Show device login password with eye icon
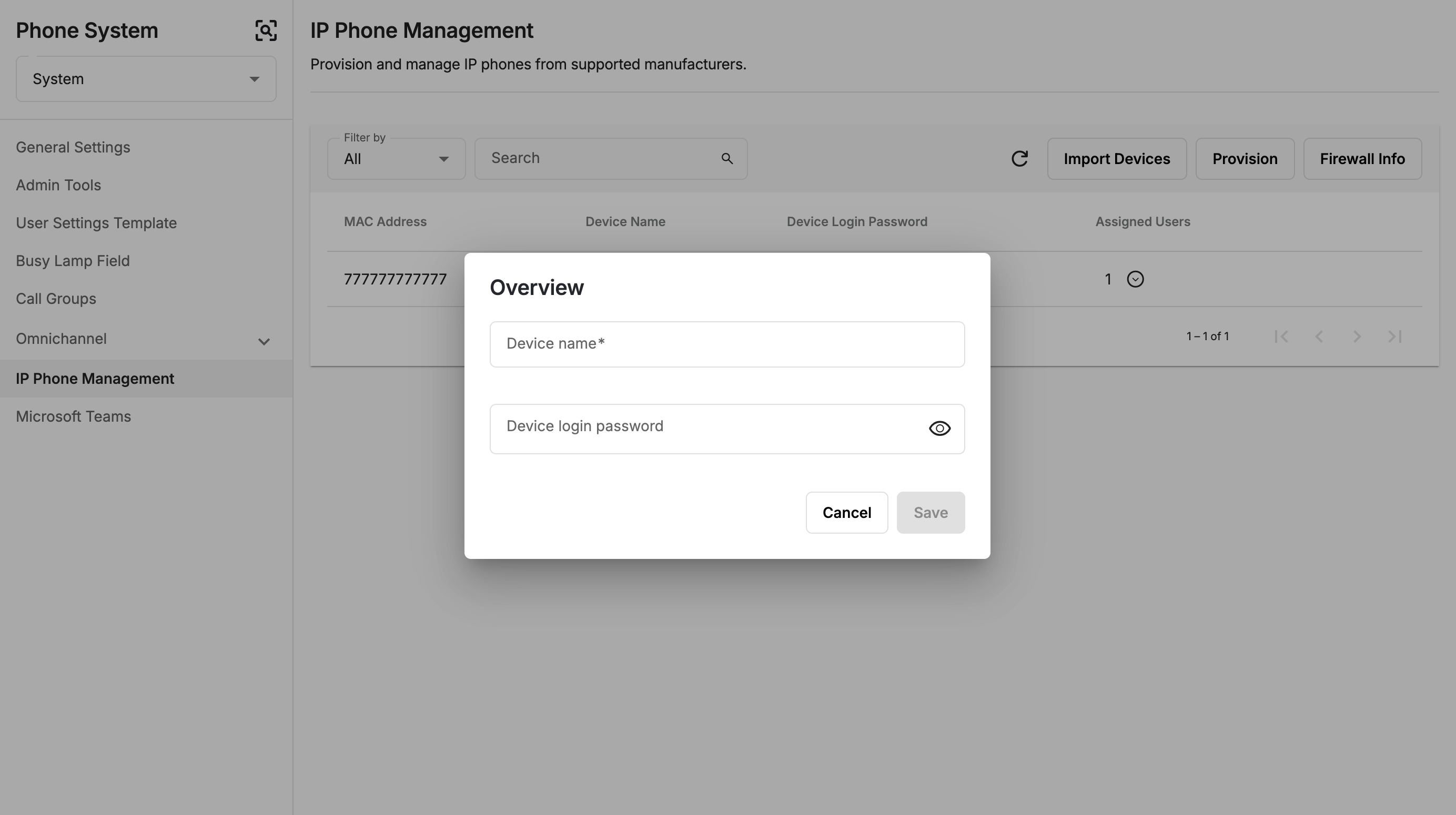The width and height of the screenshot is (1456, 815). point(940,429)
